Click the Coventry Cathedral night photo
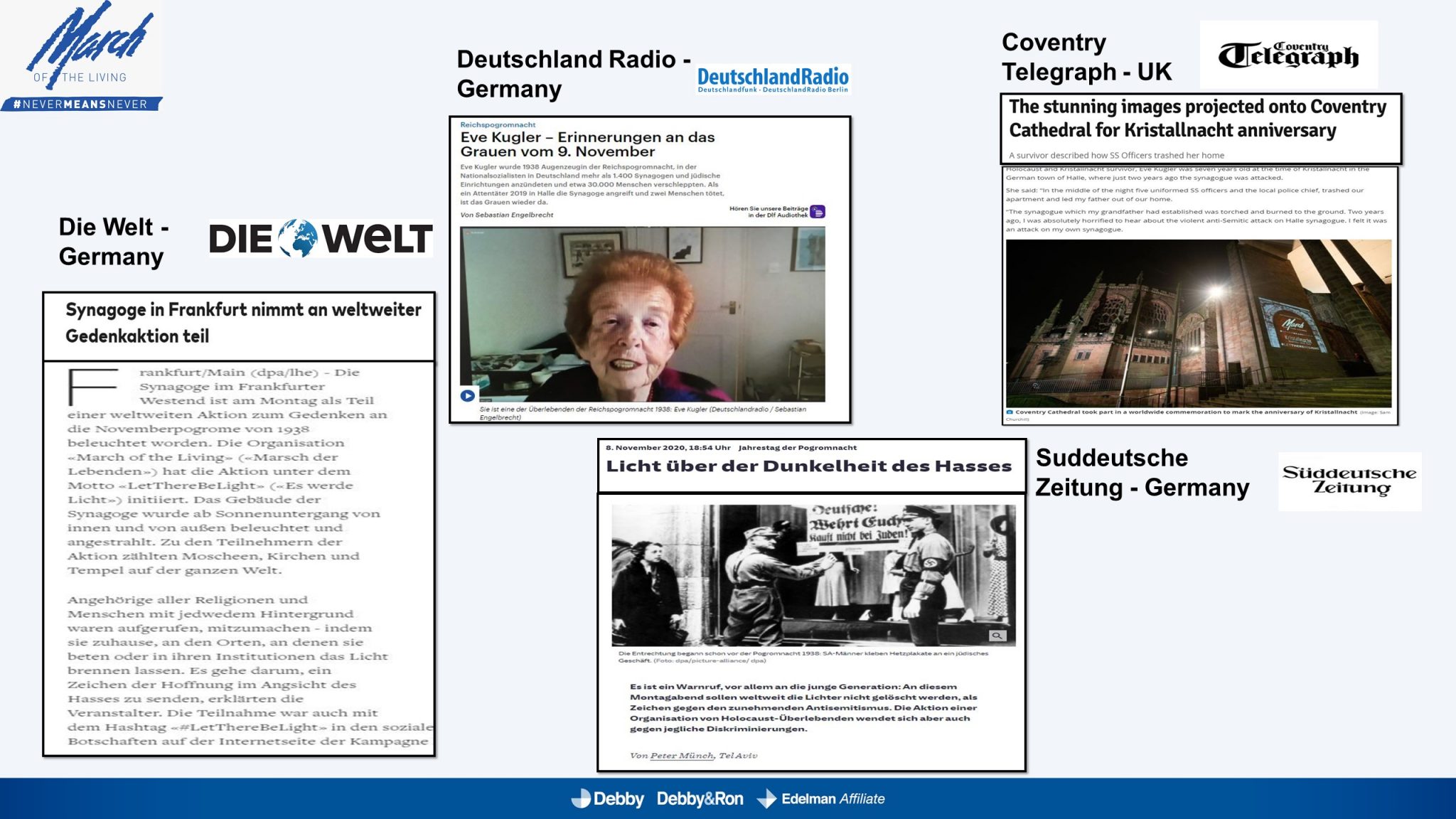The width and height of the screenshot is (1456, 819). coord(1198,323)
